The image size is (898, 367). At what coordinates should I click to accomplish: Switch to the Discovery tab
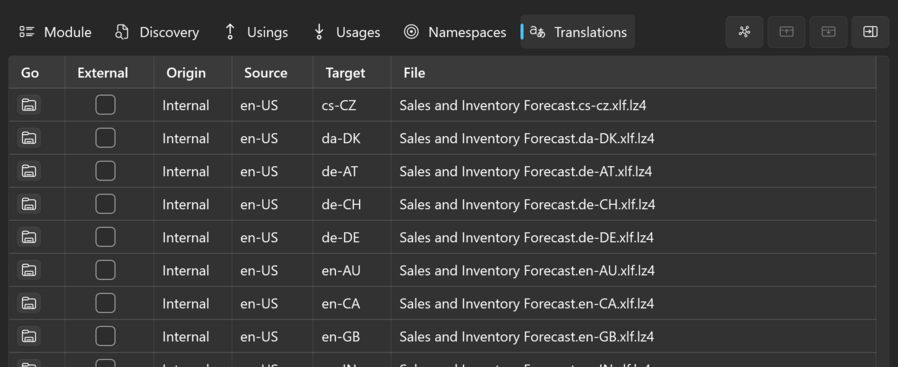tap(156, 32)
